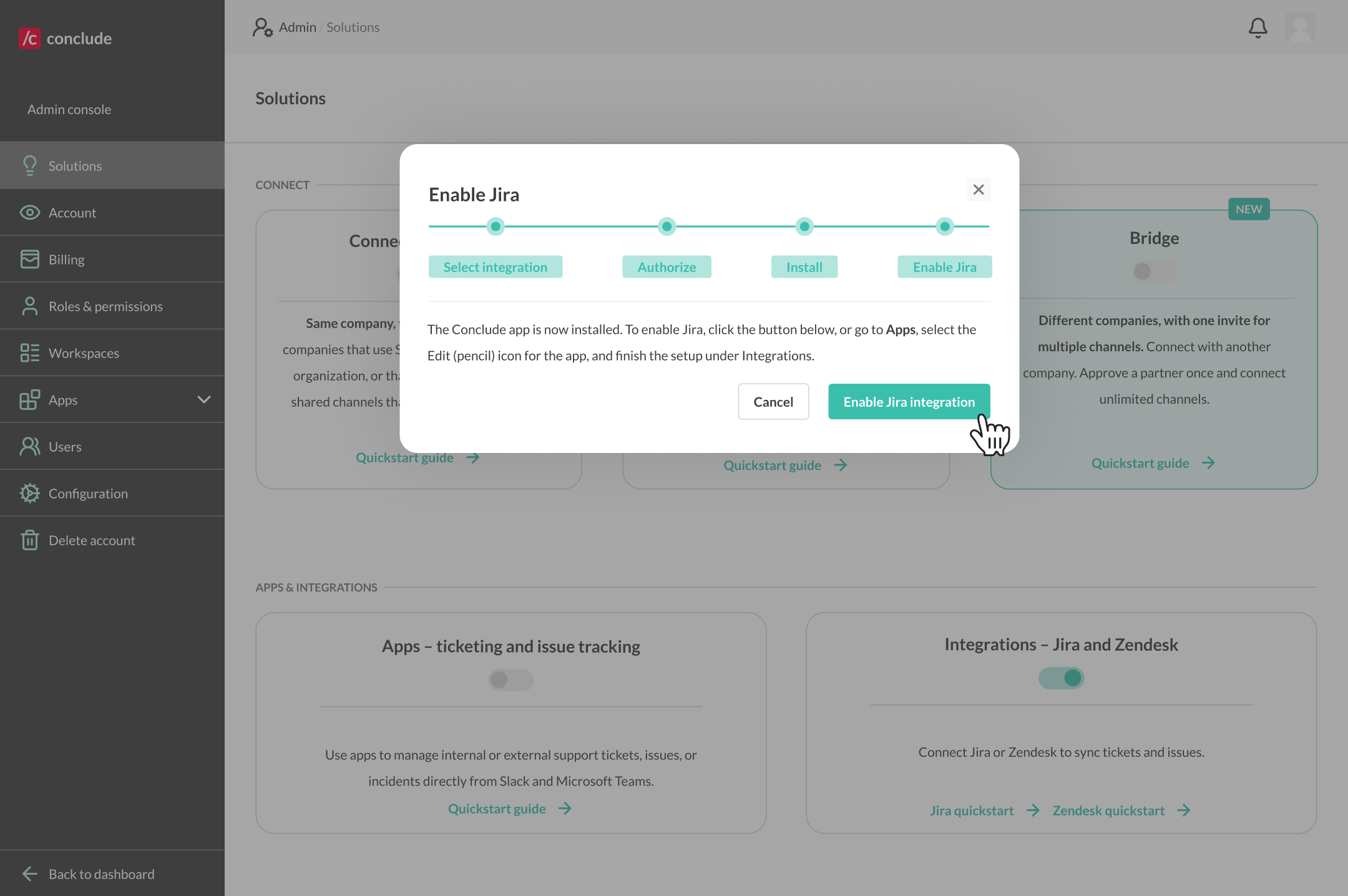
Task: Click arrow beside Jira quickstart
Action: pos(1033,810)
